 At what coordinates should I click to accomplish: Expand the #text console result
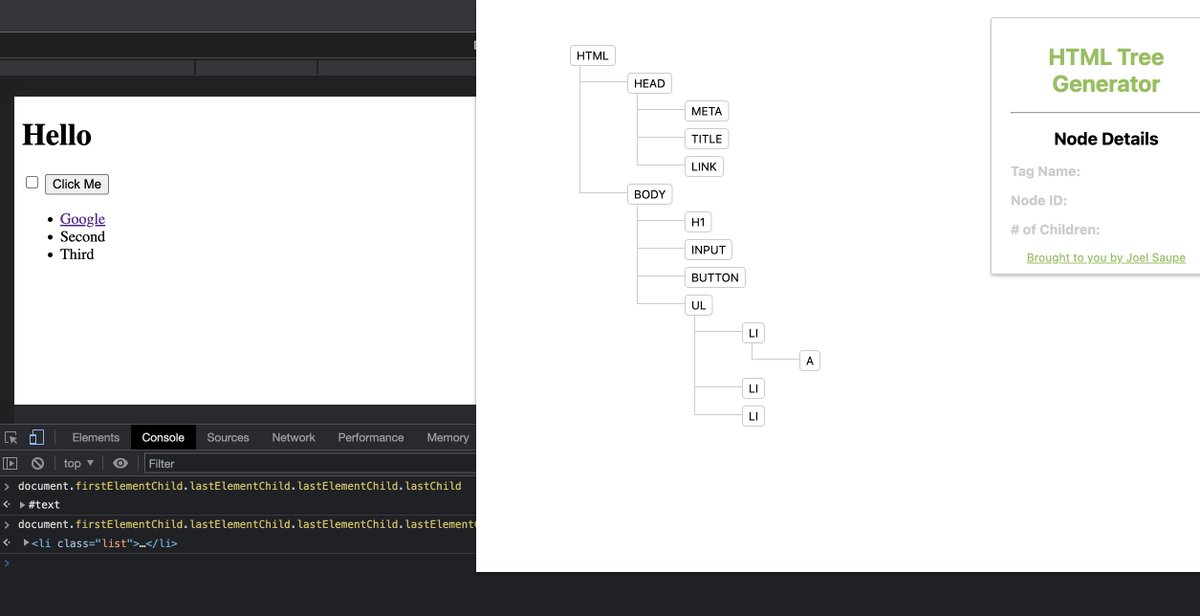[22, 504]
